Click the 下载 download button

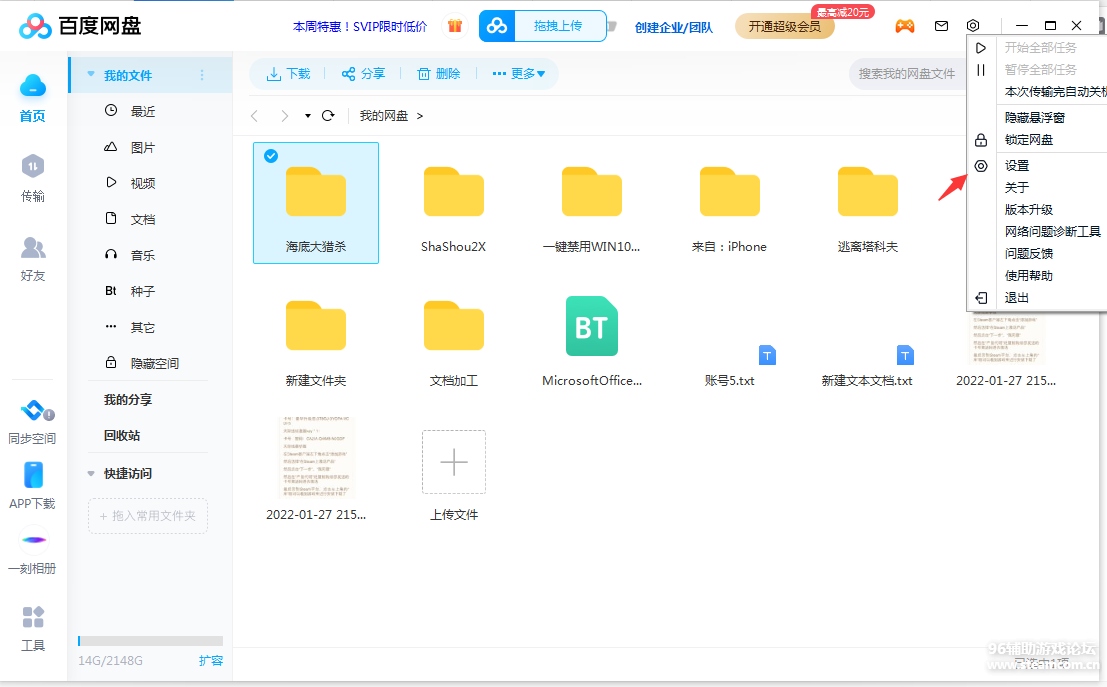pyautogui.click(x=288, y=73)
